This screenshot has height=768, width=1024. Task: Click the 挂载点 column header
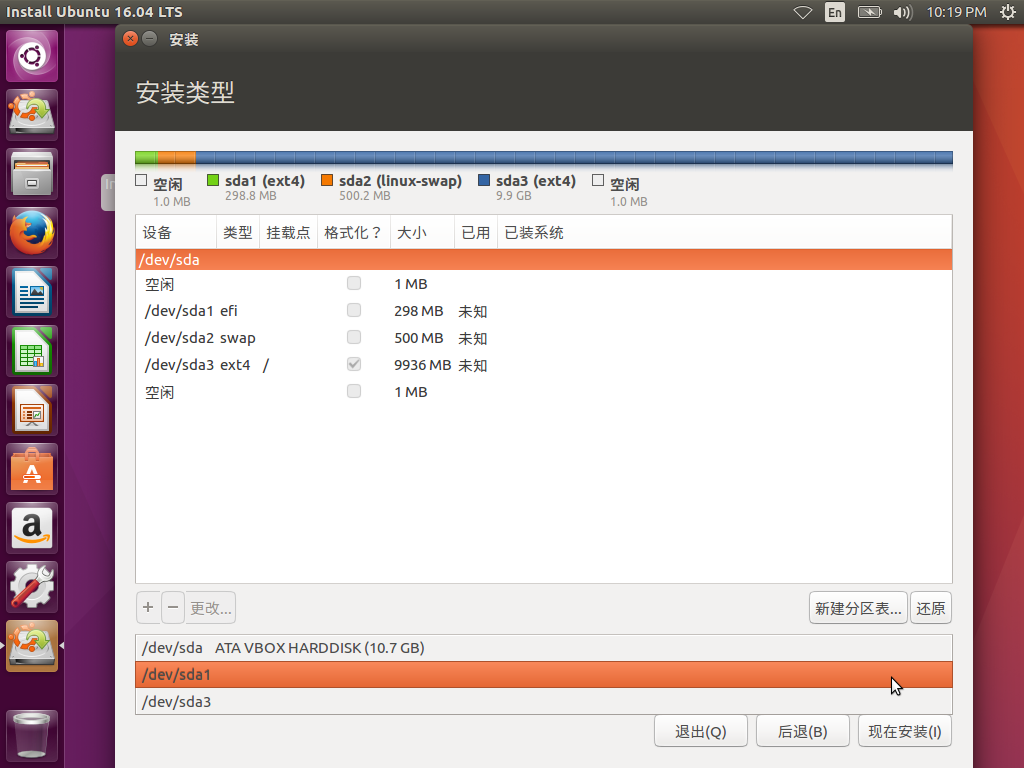tap(288, 232)
